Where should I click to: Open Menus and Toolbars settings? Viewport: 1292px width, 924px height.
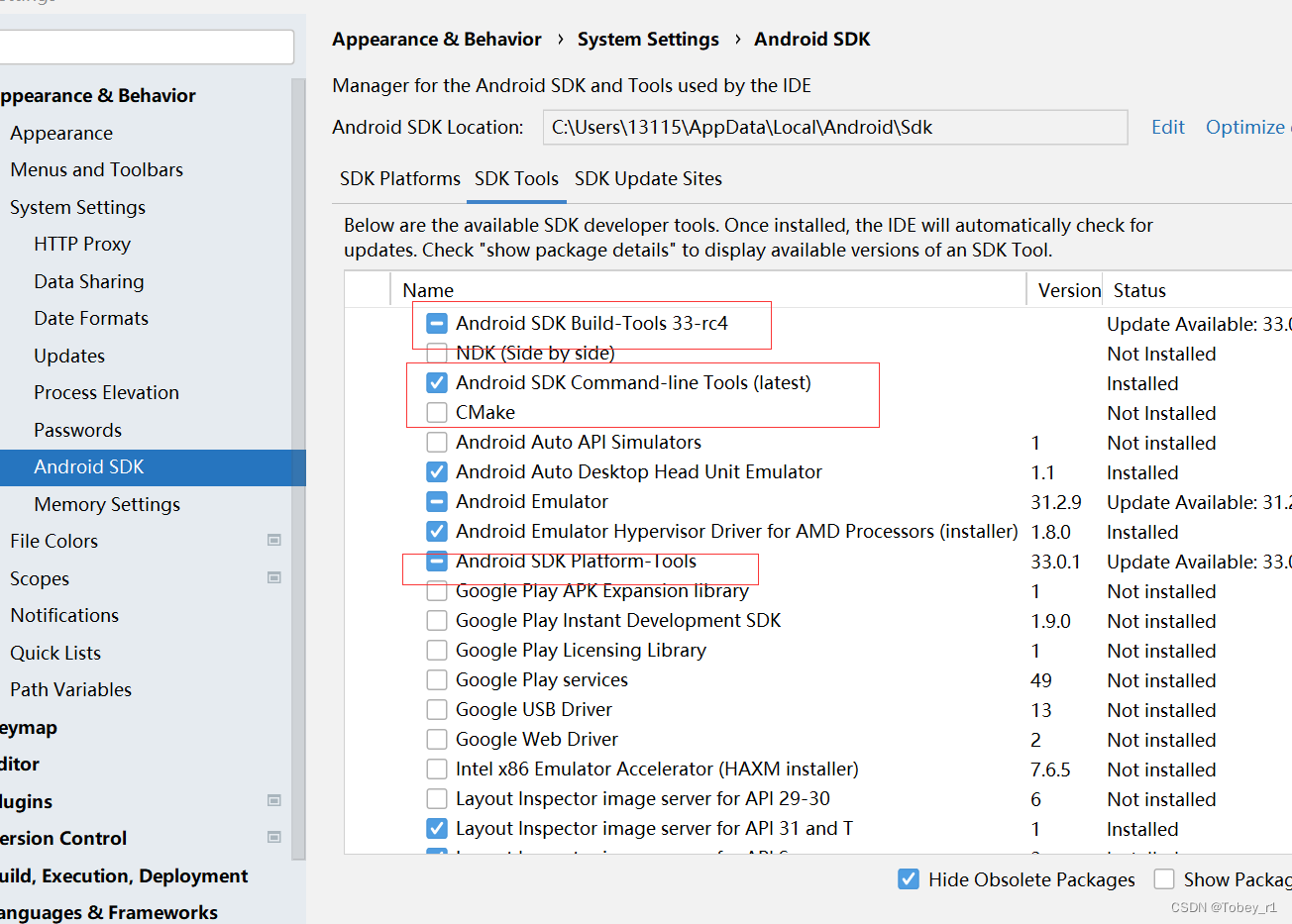96,169
